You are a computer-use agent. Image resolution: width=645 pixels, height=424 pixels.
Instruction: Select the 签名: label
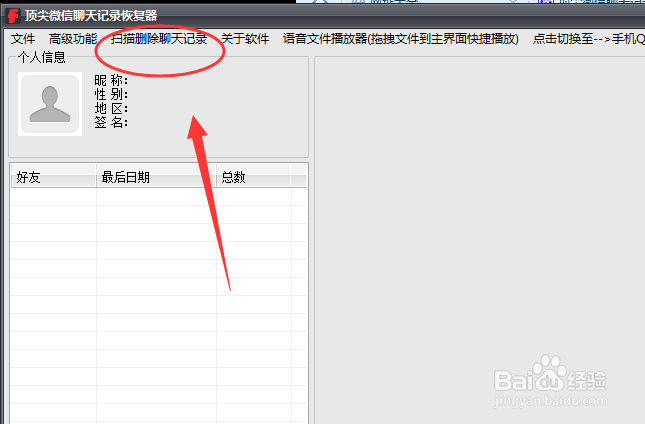point(111,122)
